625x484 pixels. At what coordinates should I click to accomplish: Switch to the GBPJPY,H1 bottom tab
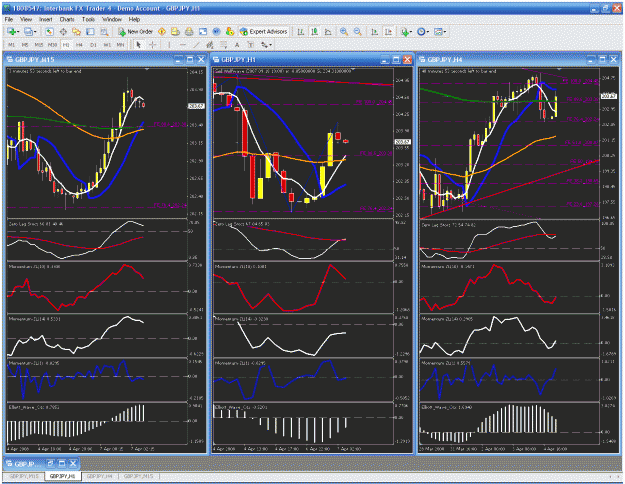63,476
